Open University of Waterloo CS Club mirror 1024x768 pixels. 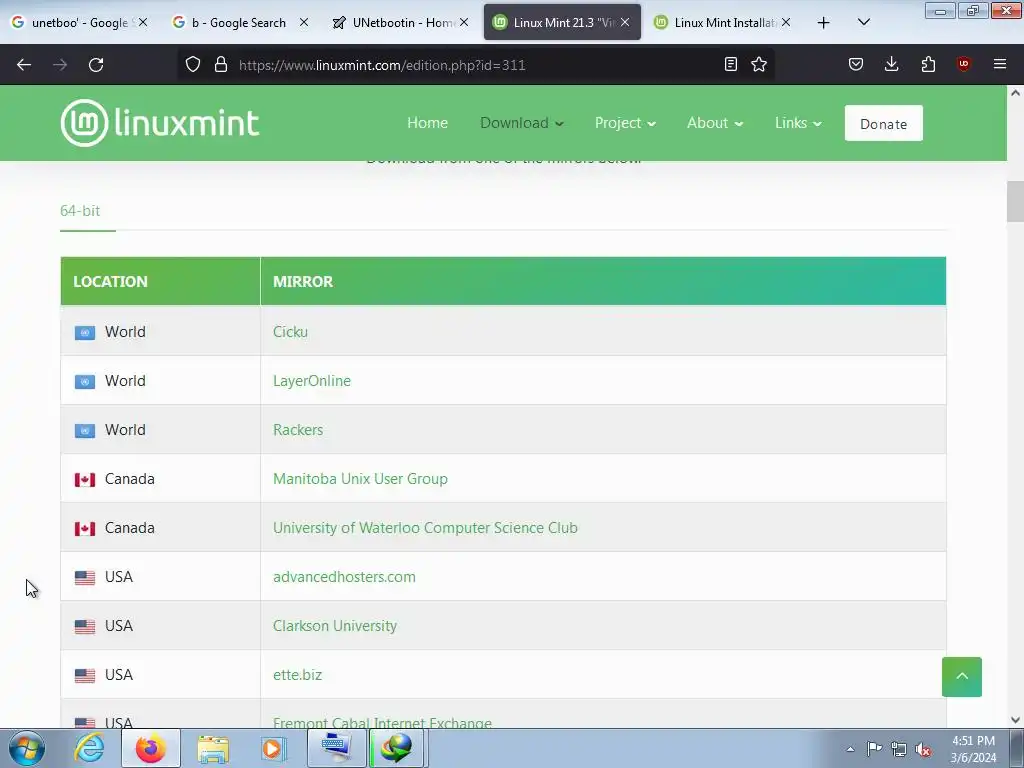(x=425, y=528)
